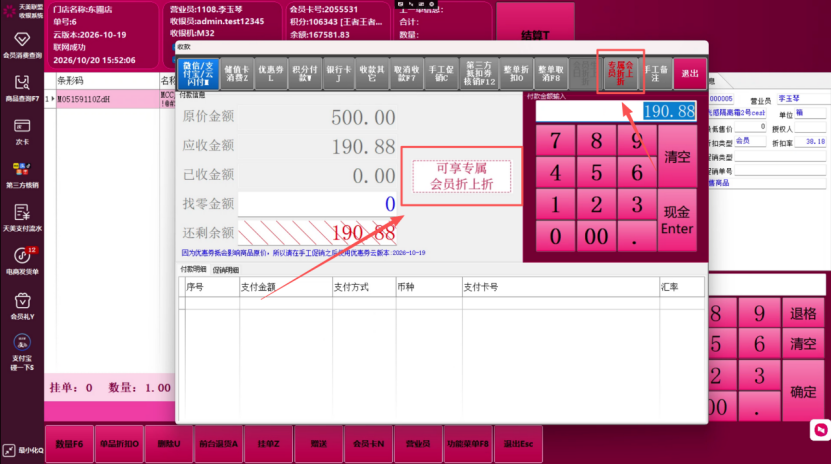Click 退格 on main window keypad
The image size is (831, 464).
pyautogui.click(x=803, y=314)
